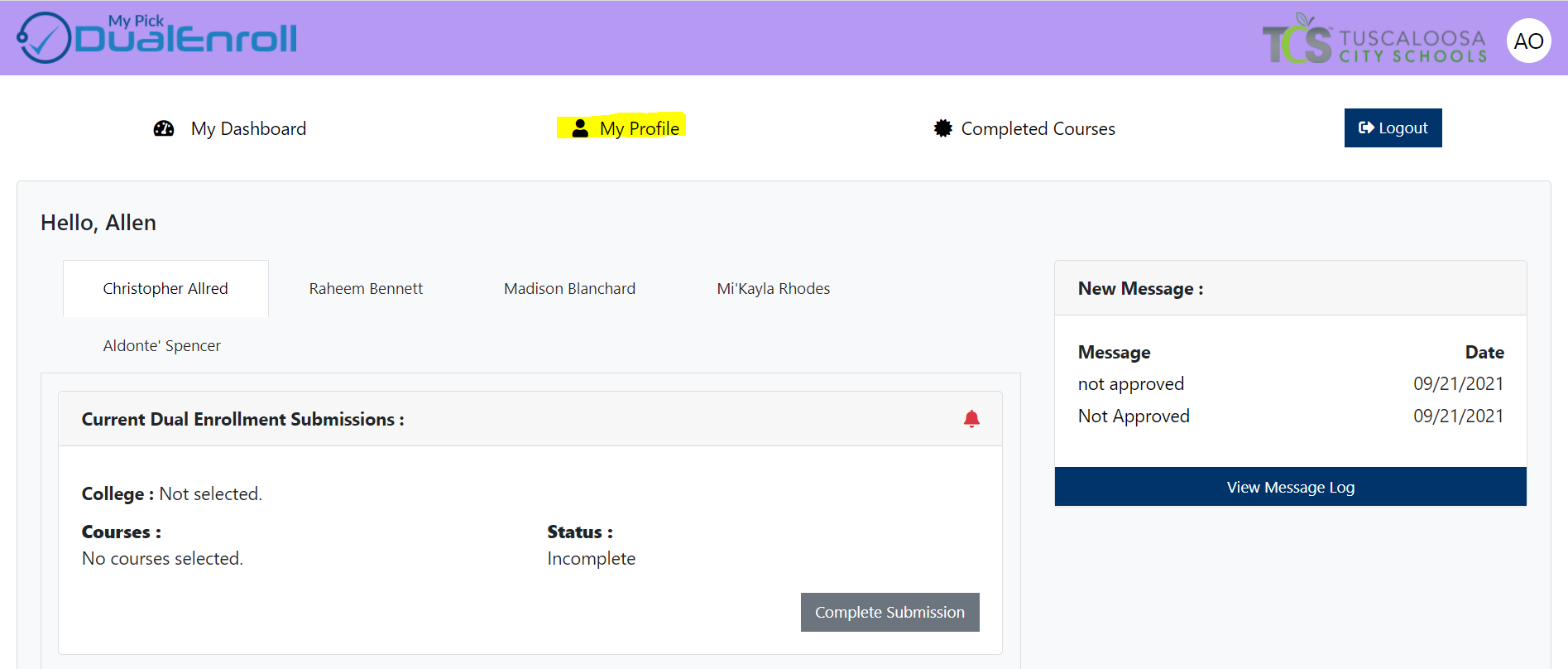Screen dimensions: 1568x669
Task: Click the red notification bell icon
Action: click(x=971, y=419)
